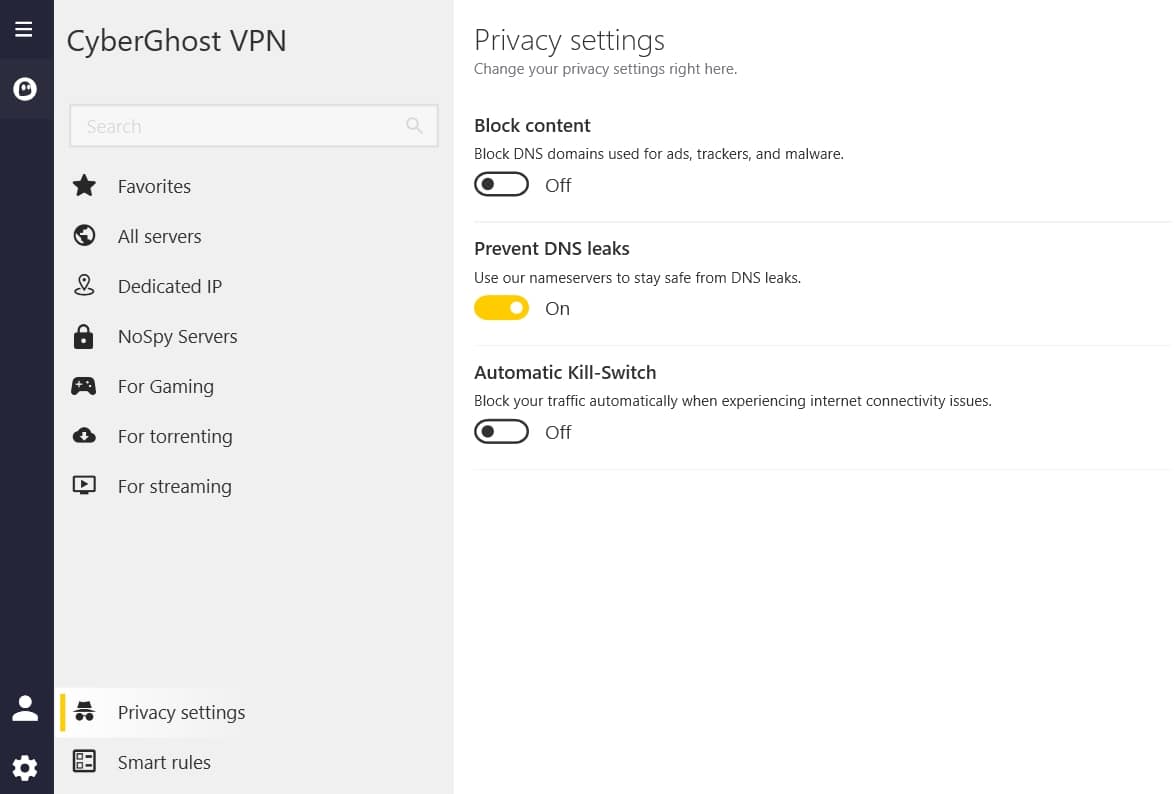Open the hamburger menu icon
Viewport: 1174px width, 794px height.
tap(24, 29)
